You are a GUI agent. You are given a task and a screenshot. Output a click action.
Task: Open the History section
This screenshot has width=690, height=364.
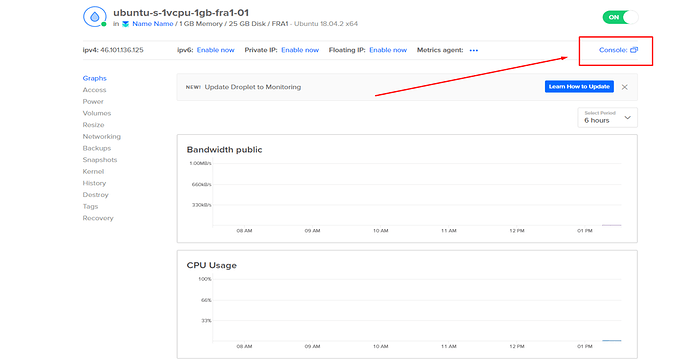point(94,183)
